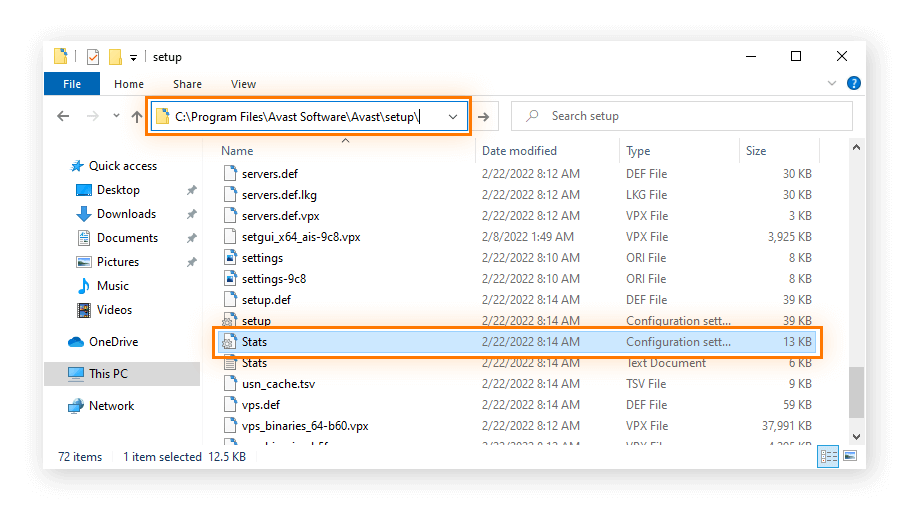The width and height of the screenshot is (908, 510).
Task: Select the usn_cache.tsv file
Action: [278, 384]
